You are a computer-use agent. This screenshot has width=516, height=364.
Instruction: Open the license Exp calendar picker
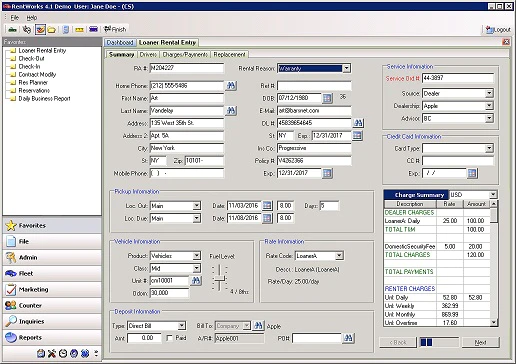coord(357,136)
